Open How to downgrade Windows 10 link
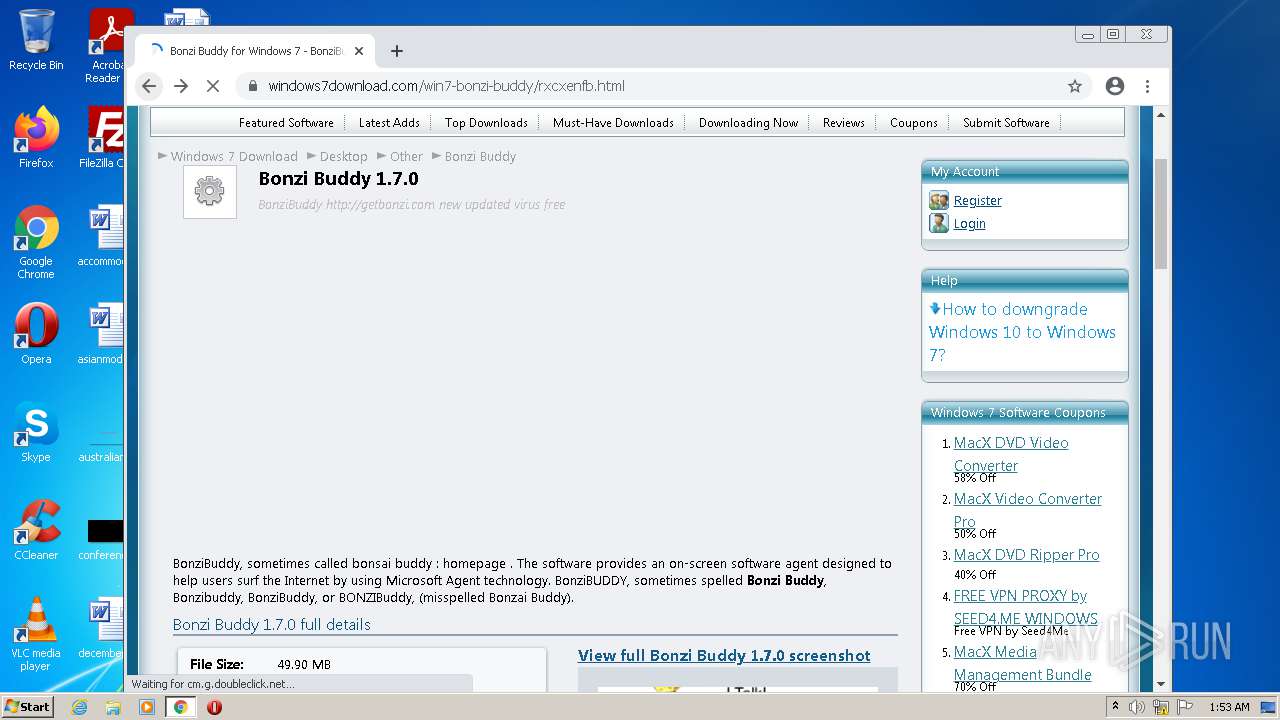Image resolution: width=1280 pixels, height=720 pixels. pyautogui.click(x=1022, y=332)
